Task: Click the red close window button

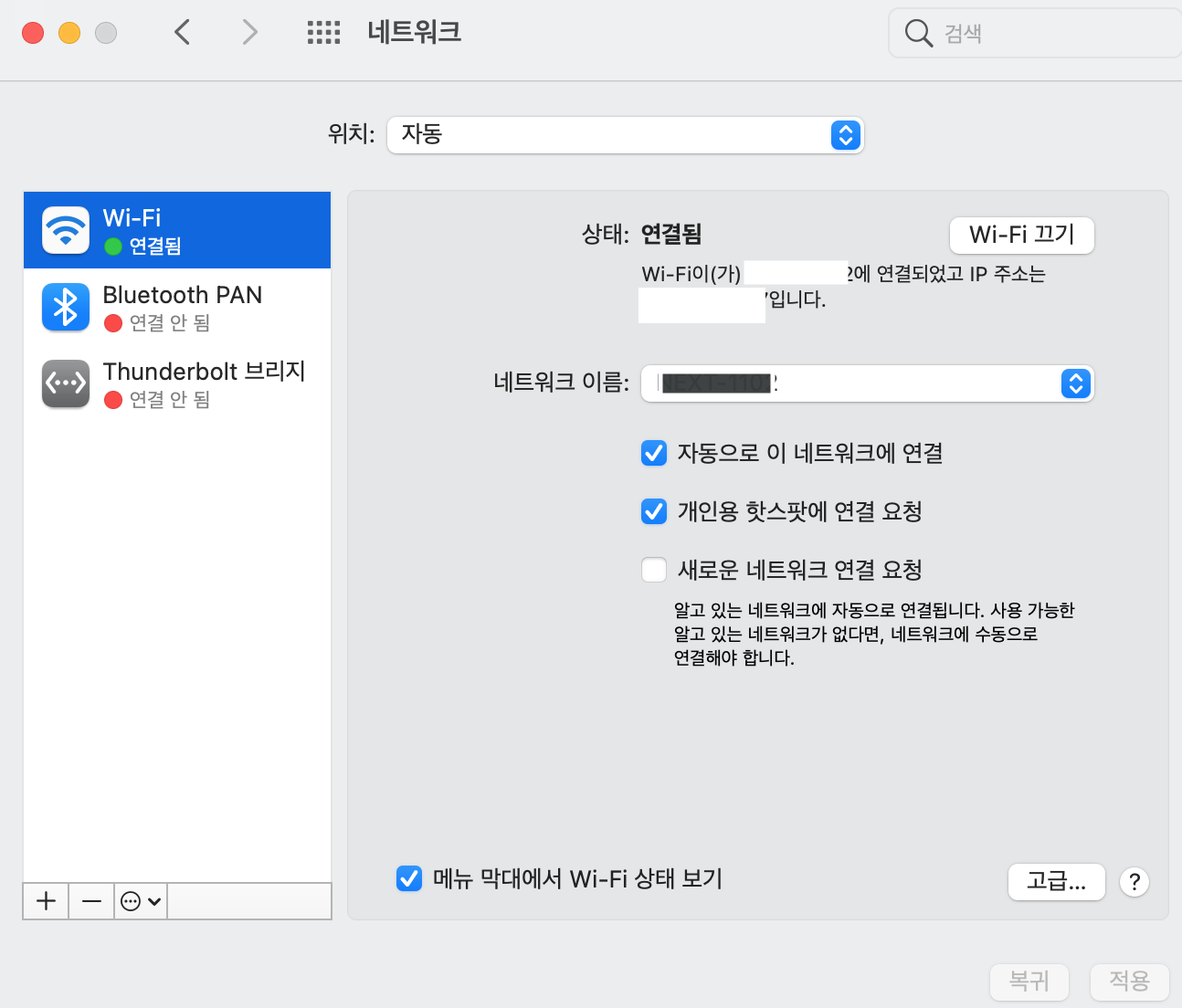Action: coord(33,33)
